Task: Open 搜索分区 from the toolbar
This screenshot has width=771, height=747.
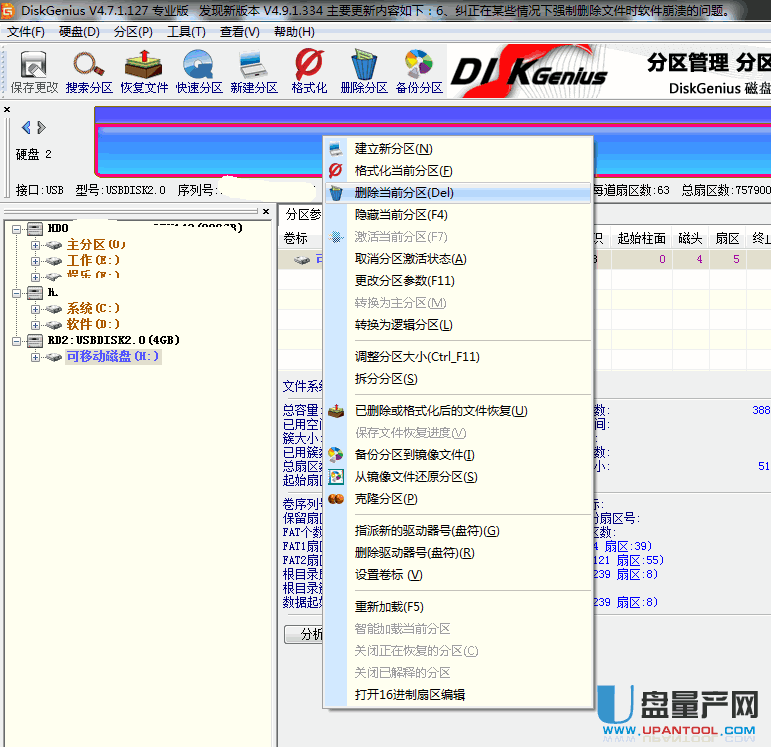Action: pos(90,70)
